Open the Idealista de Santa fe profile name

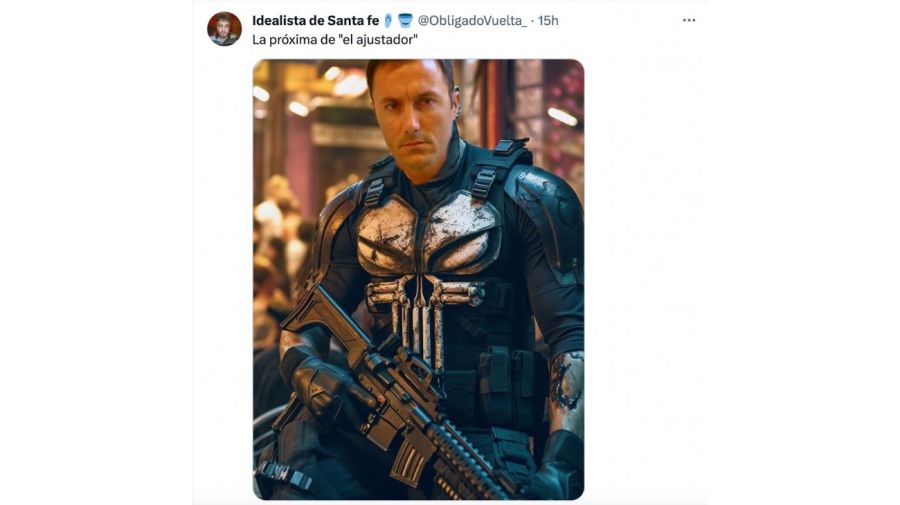click(x=316, y=21)
